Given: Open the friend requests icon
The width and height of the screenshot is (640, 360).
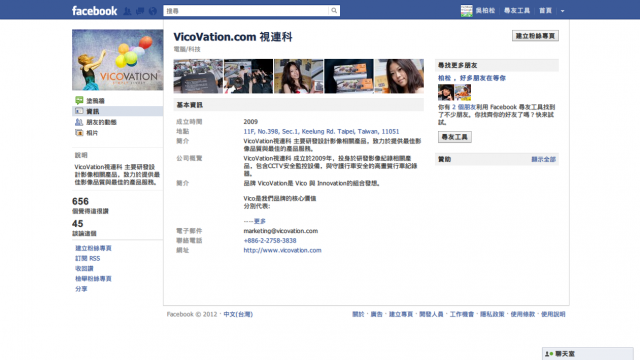Looking at the screenshot, I should (127, 11).
